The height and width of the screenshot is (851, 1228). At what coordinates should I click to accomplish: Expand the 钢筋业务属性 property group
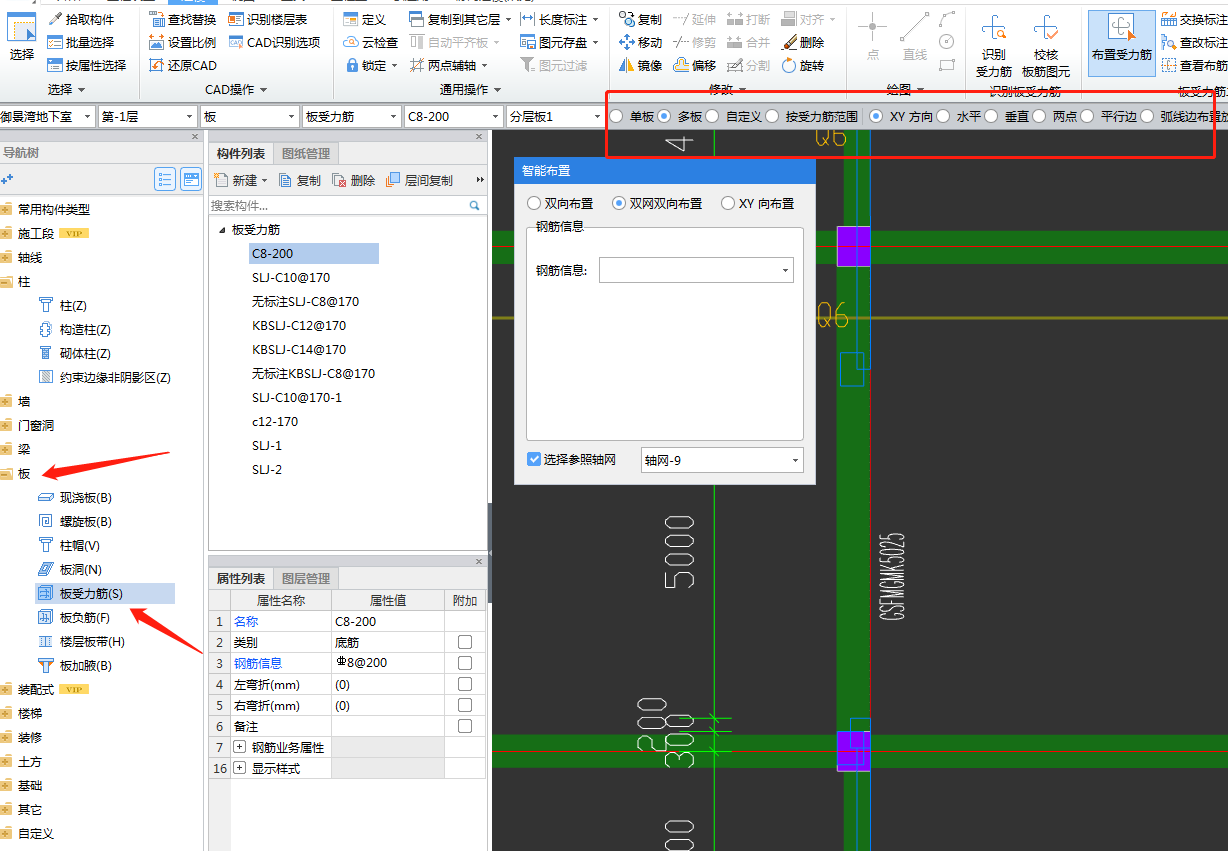tap(239, 747)
